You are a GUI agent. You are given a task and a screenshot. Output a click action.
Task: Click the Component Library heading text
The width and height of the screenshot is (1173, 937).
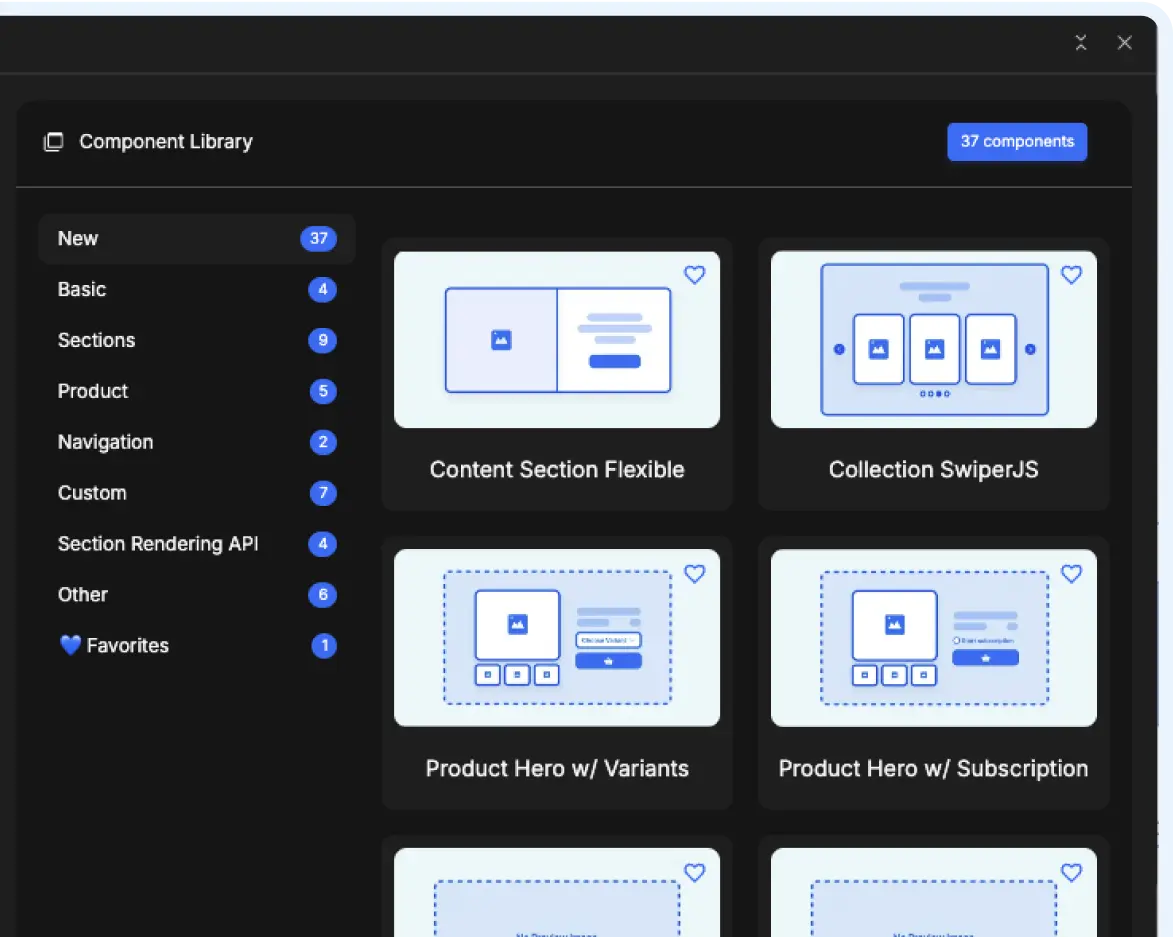tap(166, 141)
